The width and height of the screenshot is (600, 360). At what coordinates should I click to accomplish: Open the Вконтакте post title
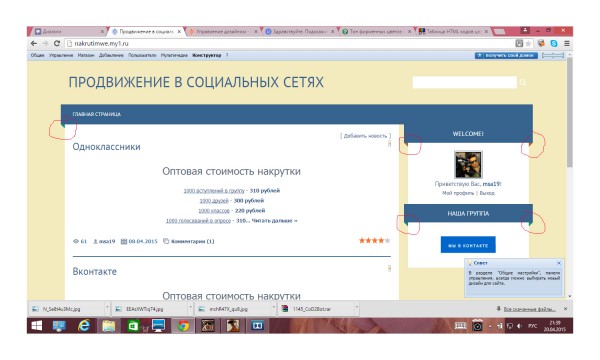(x=95, y=271)
